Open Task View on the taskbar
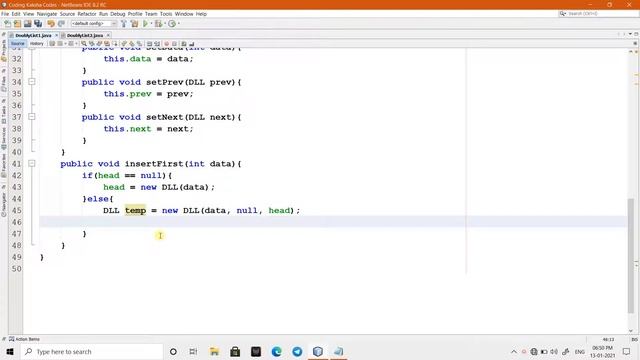The height and width of the screenshot is (360, 640). click(x=193, y=351)
